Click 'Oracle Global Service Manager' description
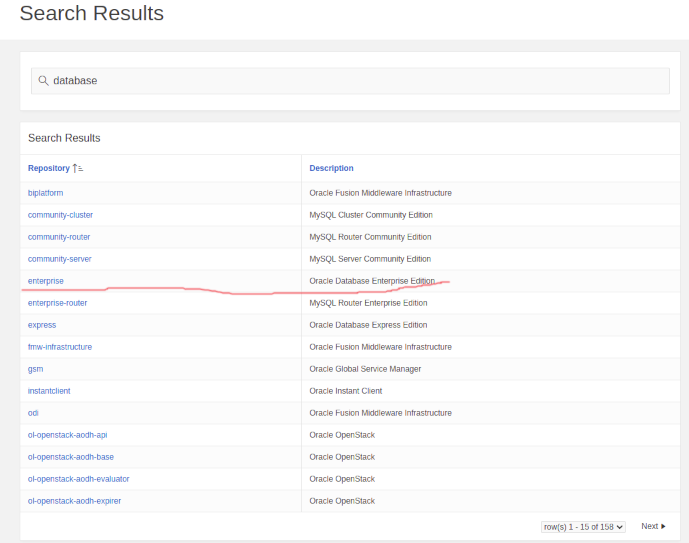Screen dimensions: 689x543 [365, 369]
